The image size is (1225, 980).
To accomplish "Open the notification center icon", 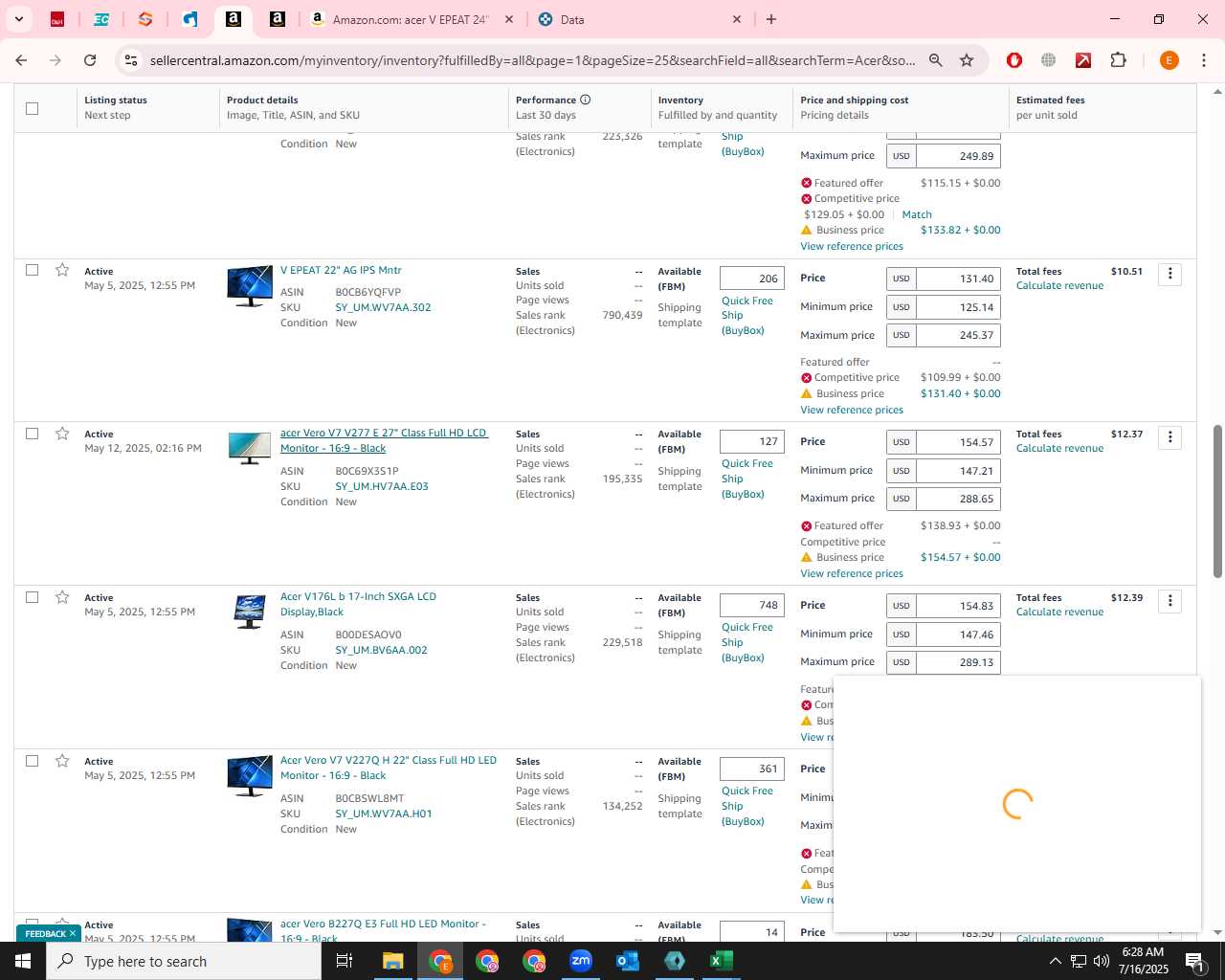I will (x=1194, y=961).
